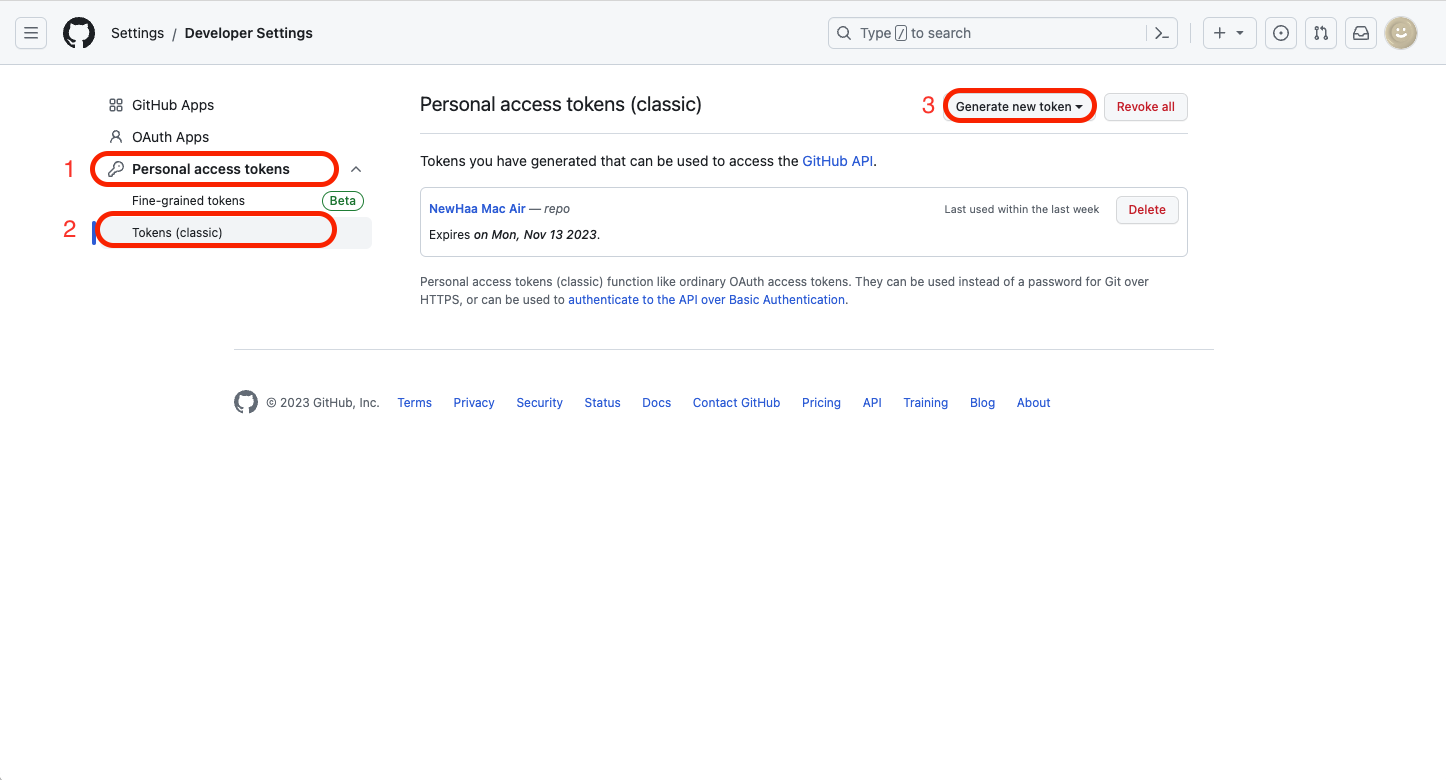Click the Pricing footer link
Image resolution: width=1446 pixels, height=780 pixels.
821,403
